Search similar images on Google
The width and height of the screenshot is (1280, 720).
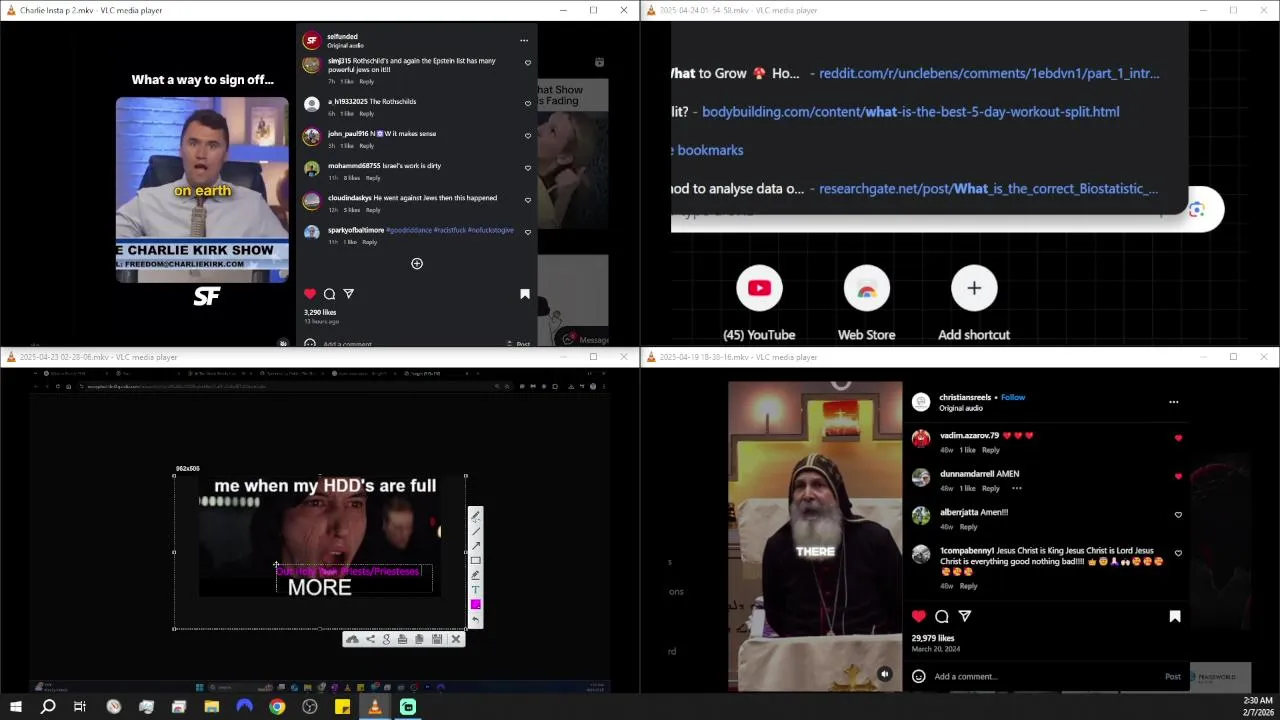tap(386, 639)
